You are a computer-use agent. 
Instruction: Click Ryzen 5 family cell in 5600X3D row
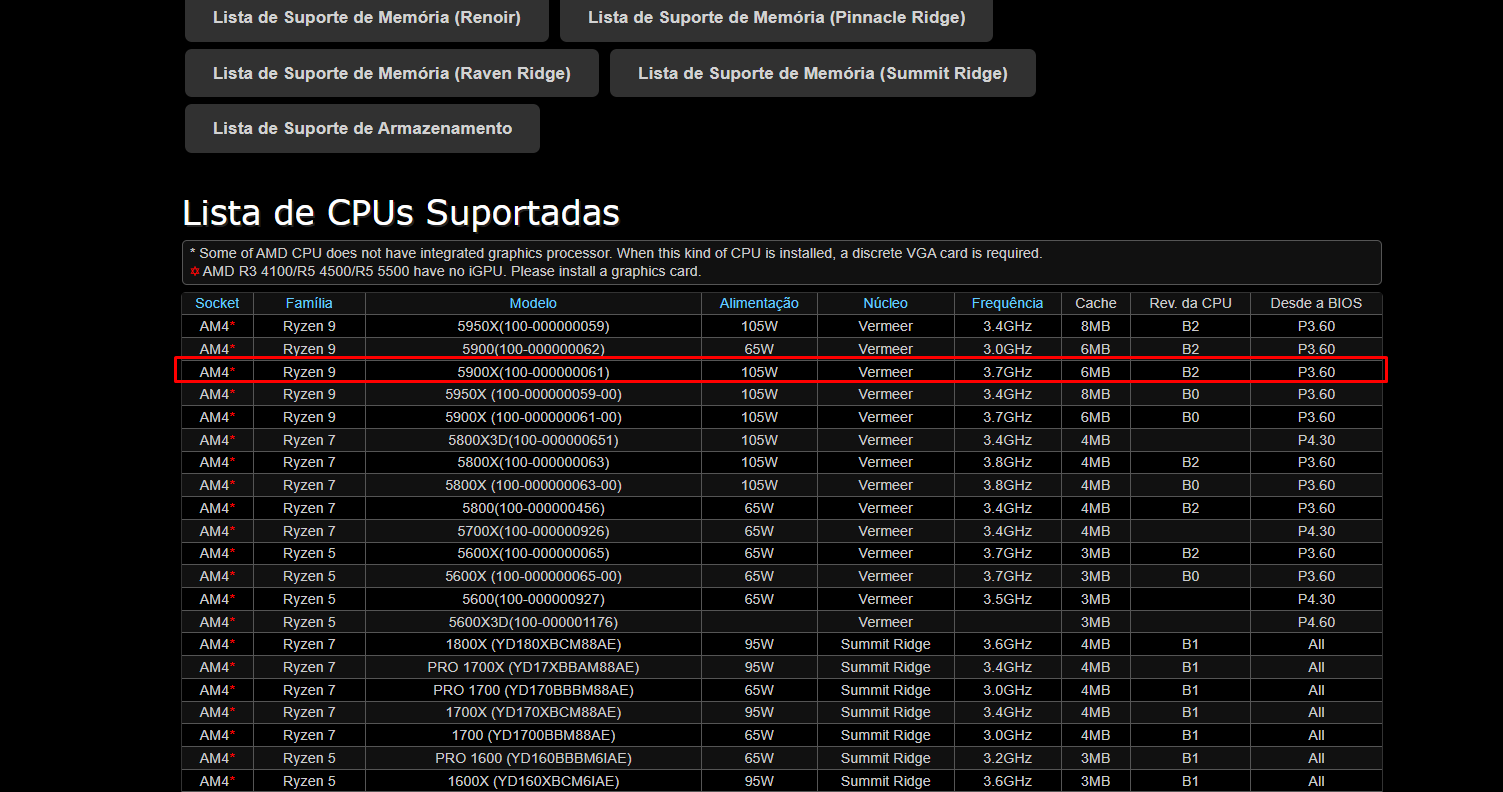pyautogui.click(x=309, y=622)
